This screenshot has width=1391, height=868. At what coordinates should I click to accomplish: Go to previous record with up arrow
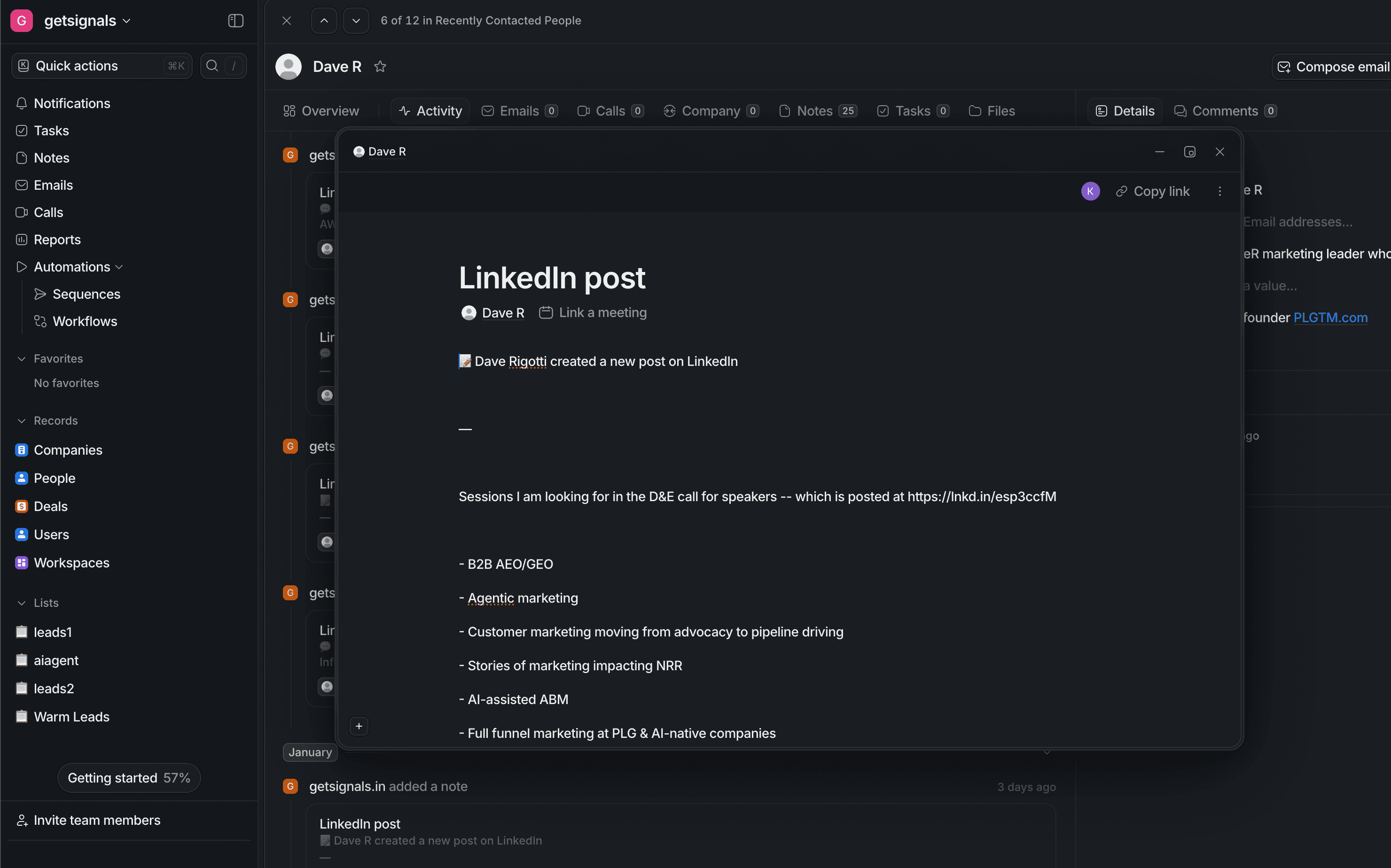[x=324, y=21]
